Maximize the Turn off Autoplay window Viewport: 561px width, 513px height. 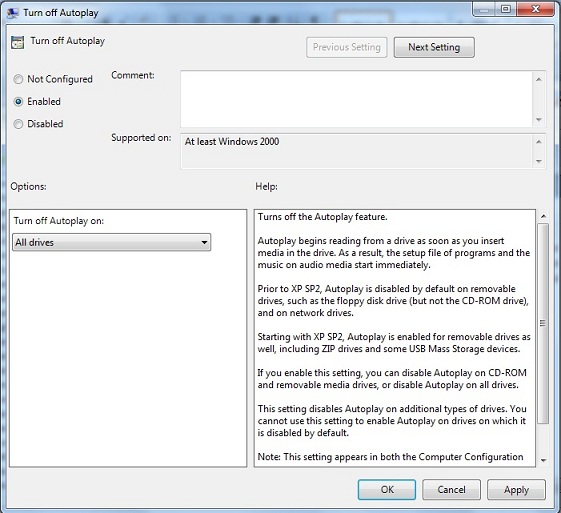point(506,10)
